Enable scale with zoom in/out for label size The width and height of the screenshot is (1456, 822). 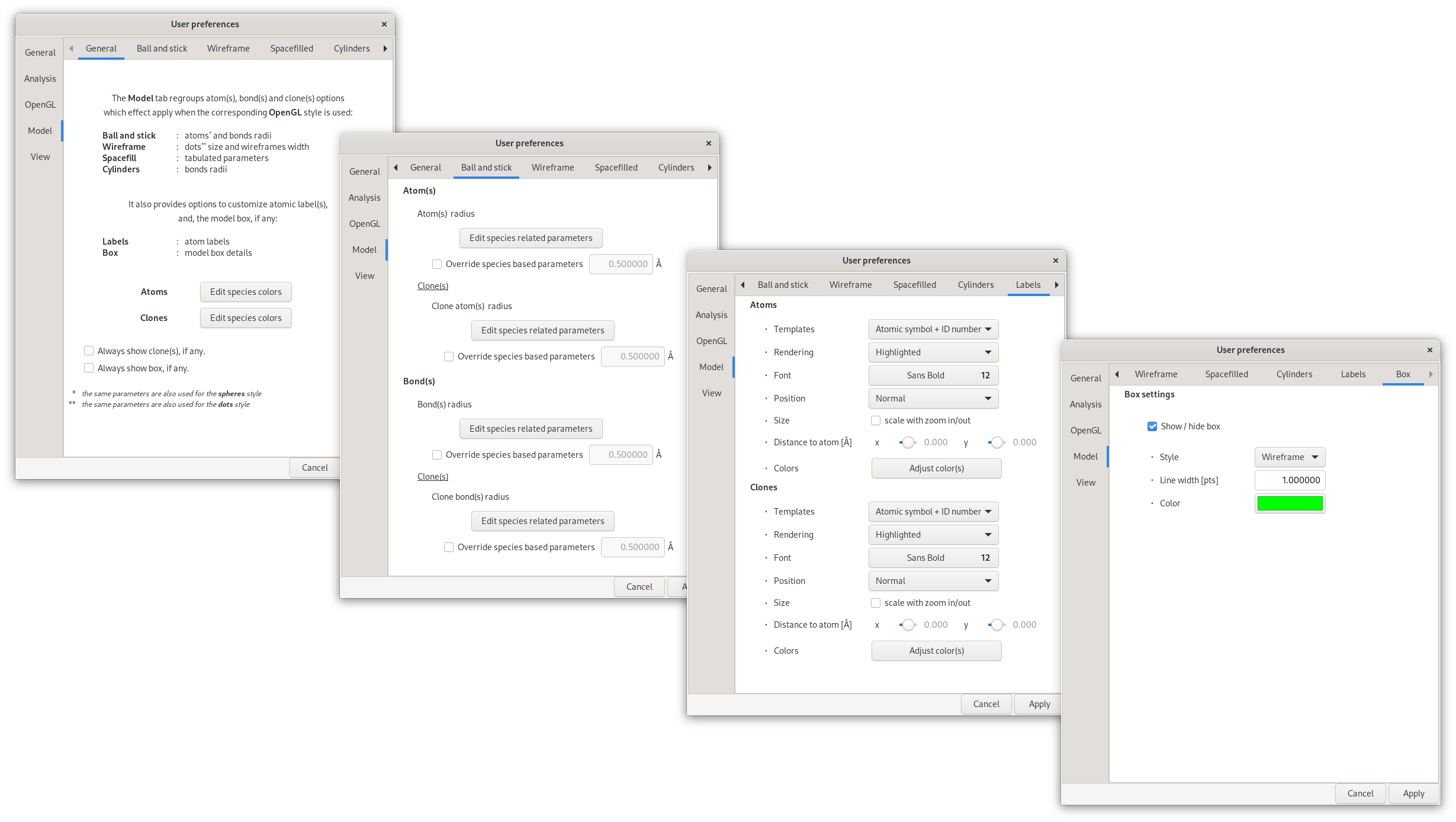coord(876,420)
